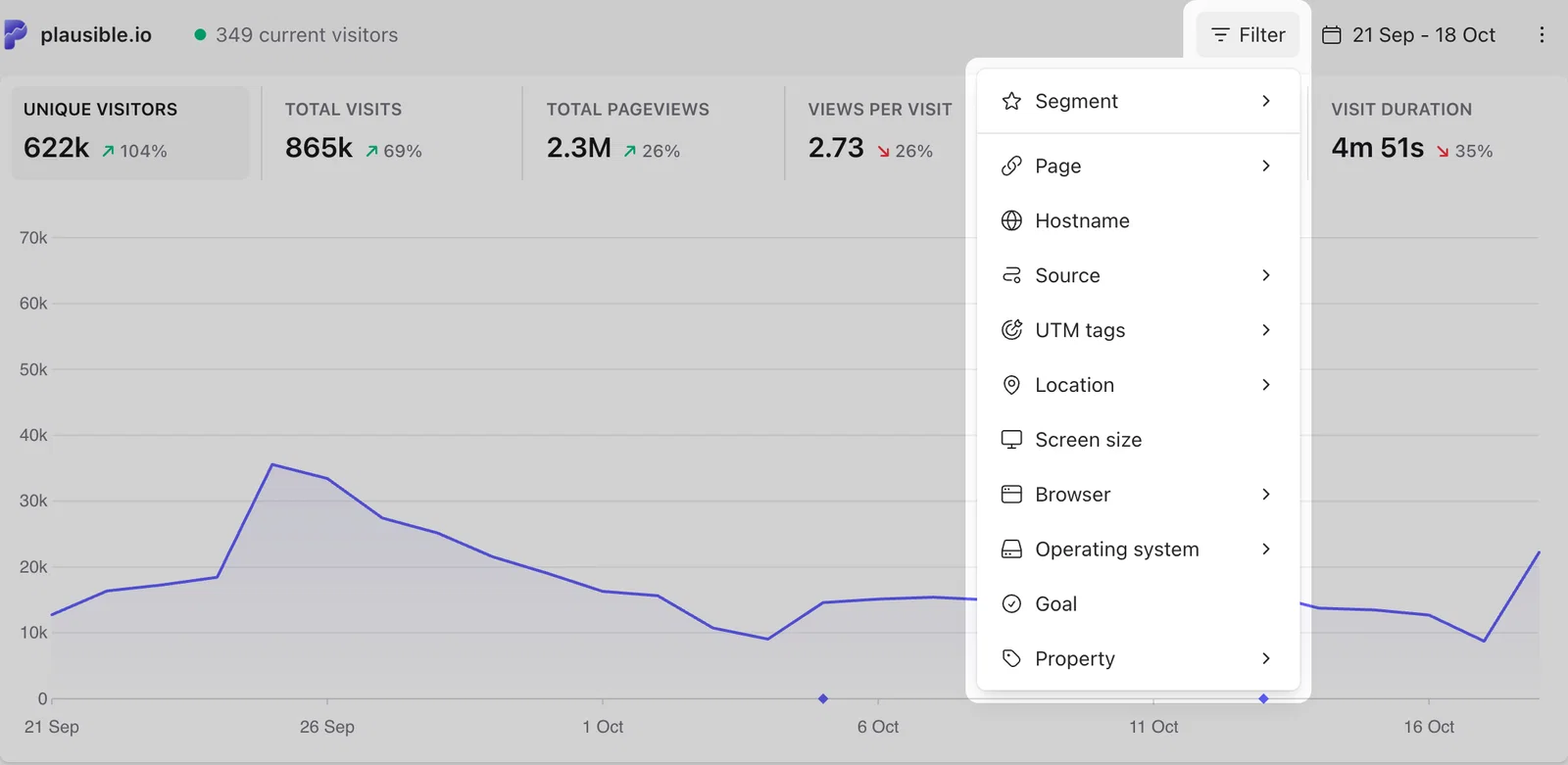Image resolution: width=1568 pixels, height=765 pixels.
Task: Open the 349 current visitors realtime link
Action: pyautogui.click(x=296, y=35)
